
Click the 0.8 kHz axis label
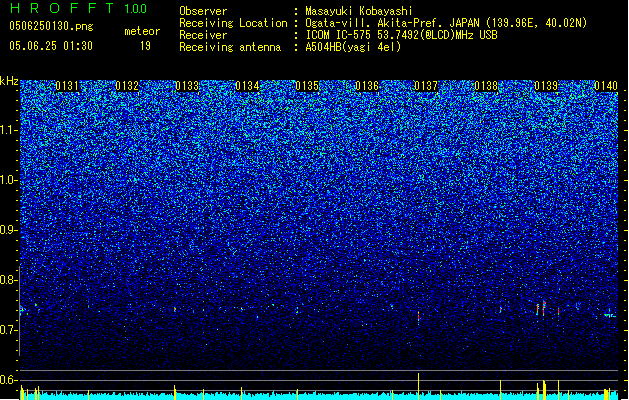(9, 280)
